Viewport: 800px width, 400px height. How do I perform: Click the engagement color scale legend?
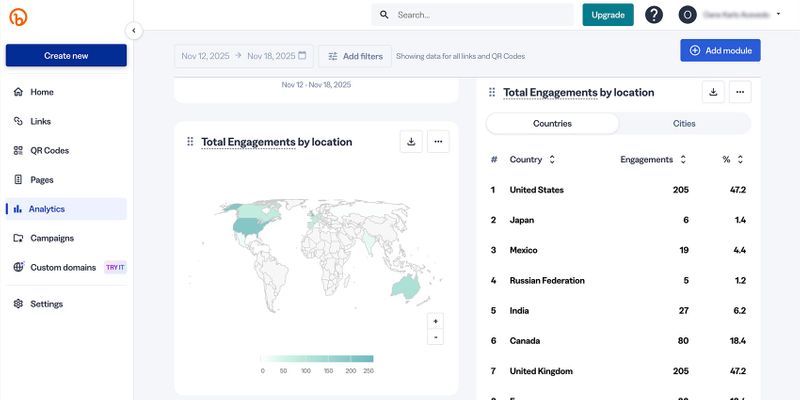click(316, 358)
